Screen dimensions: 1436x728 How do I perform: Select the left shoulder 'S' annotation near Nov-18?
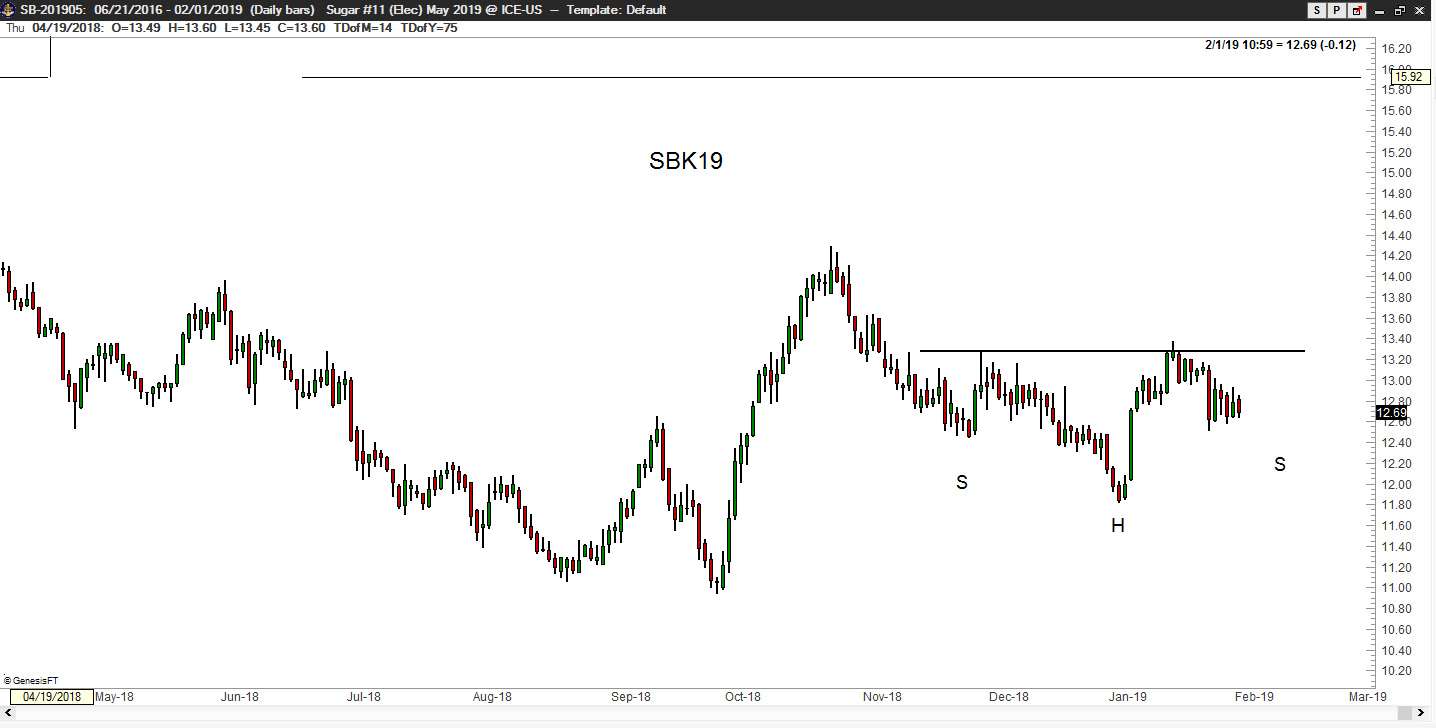point(962,482)
